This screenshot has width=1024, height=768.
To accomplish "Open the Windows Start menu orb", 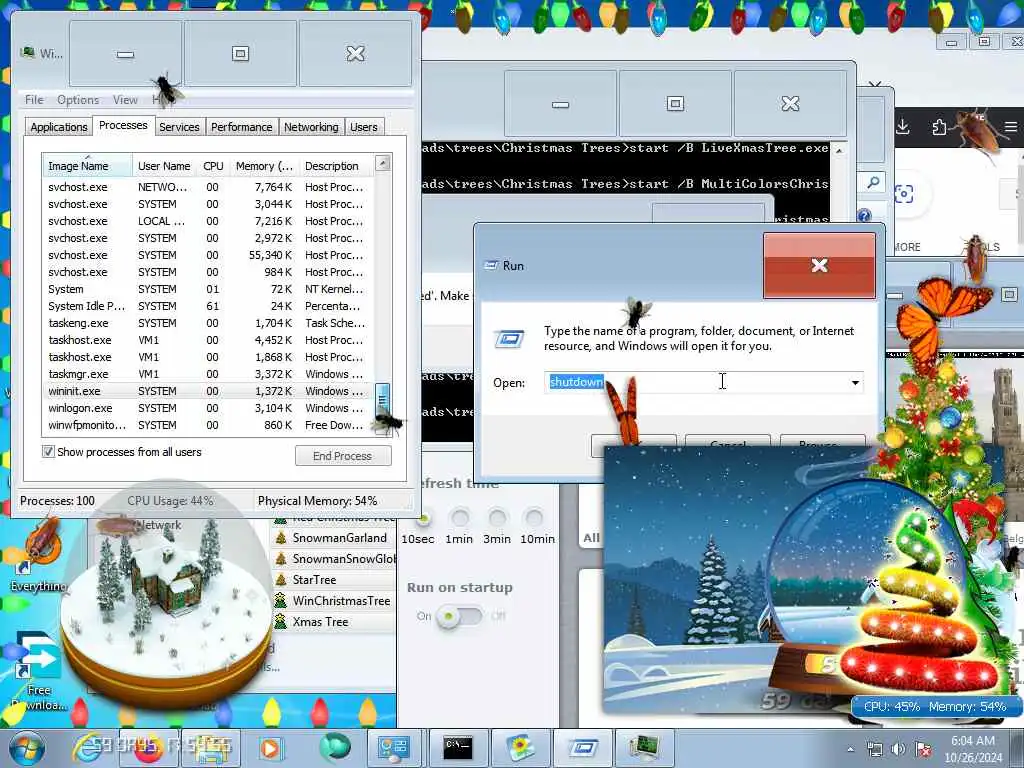I will pyautogui.click(x=26, y=748).
